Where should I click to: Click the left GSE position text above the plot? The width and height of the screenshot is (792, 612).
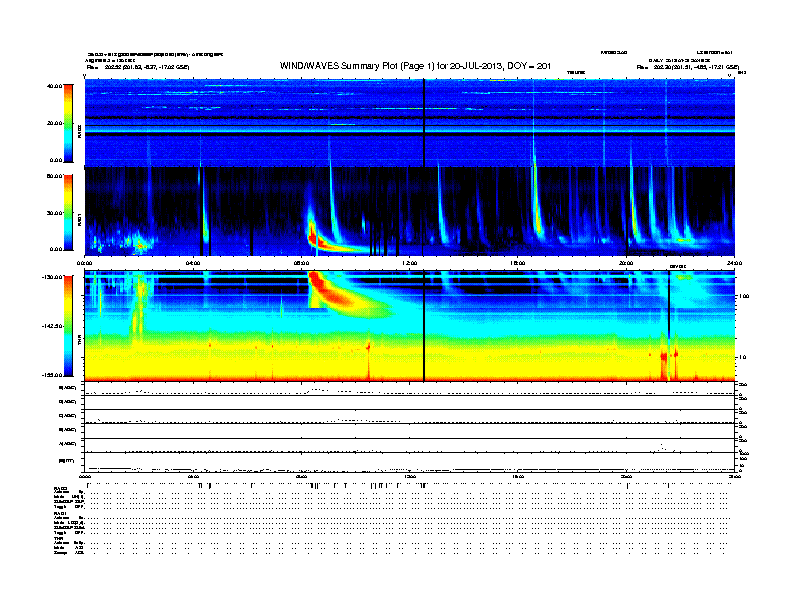[137, 67]
